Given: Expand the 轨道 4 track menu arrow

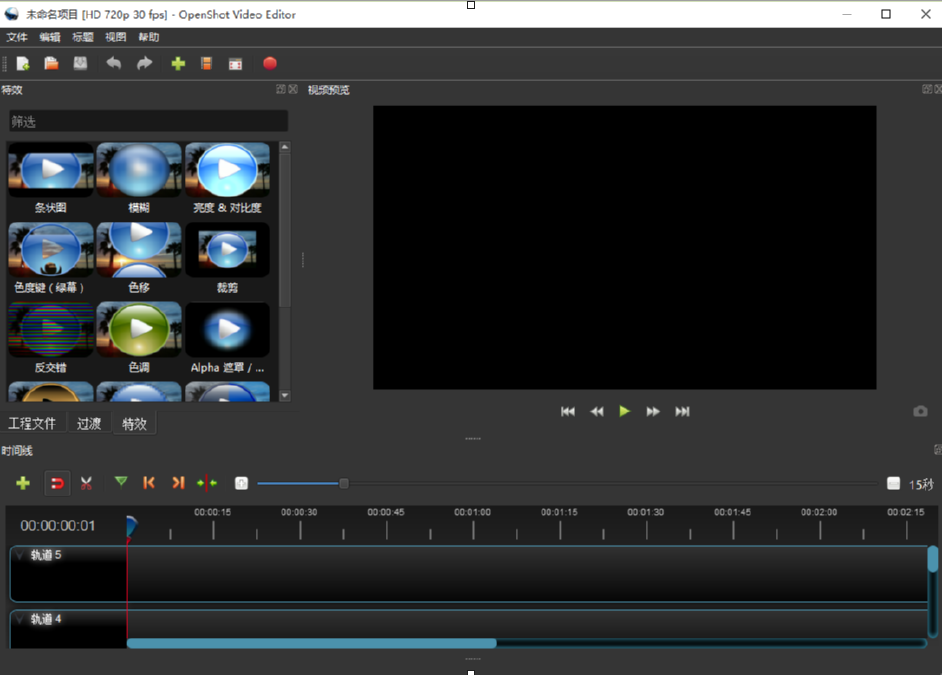Looking at the screenshot, I should [19, 619].
